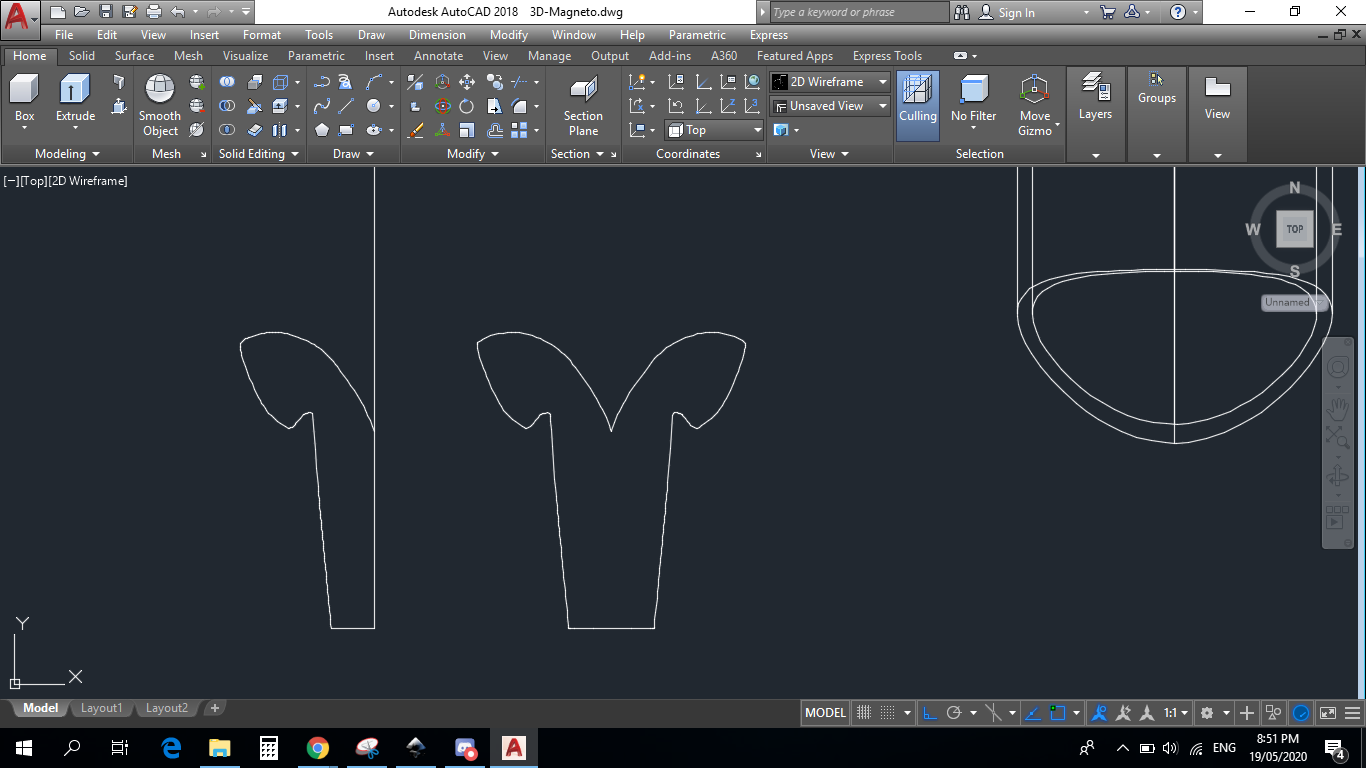This screenshot has width=1366, height=768.
Task: Click the Smooth Object mesh tool
Action: coord(160,105)
